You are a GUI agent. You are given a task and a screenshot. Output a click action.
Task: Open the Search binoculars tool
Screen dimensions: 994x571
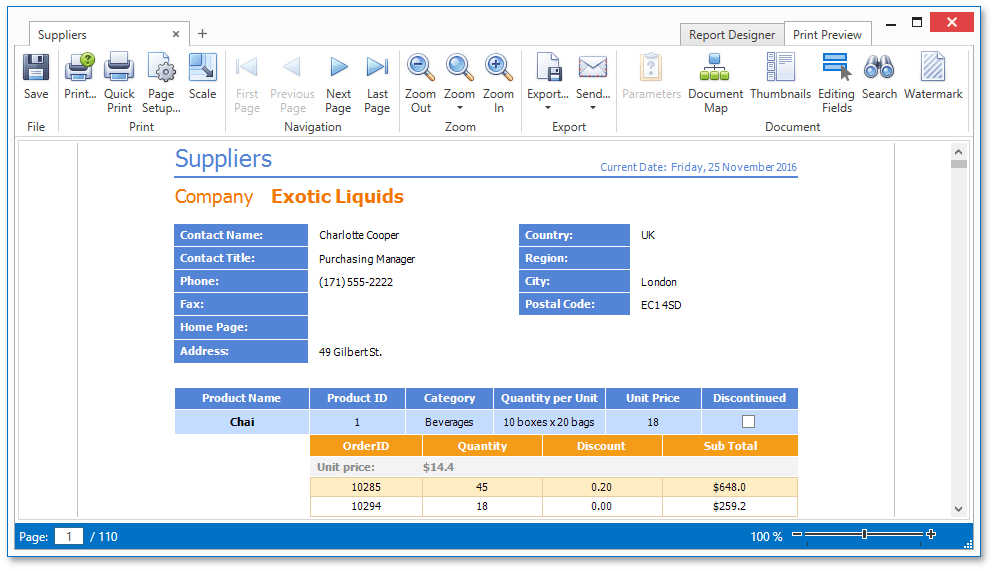click(x=879, y=68)
